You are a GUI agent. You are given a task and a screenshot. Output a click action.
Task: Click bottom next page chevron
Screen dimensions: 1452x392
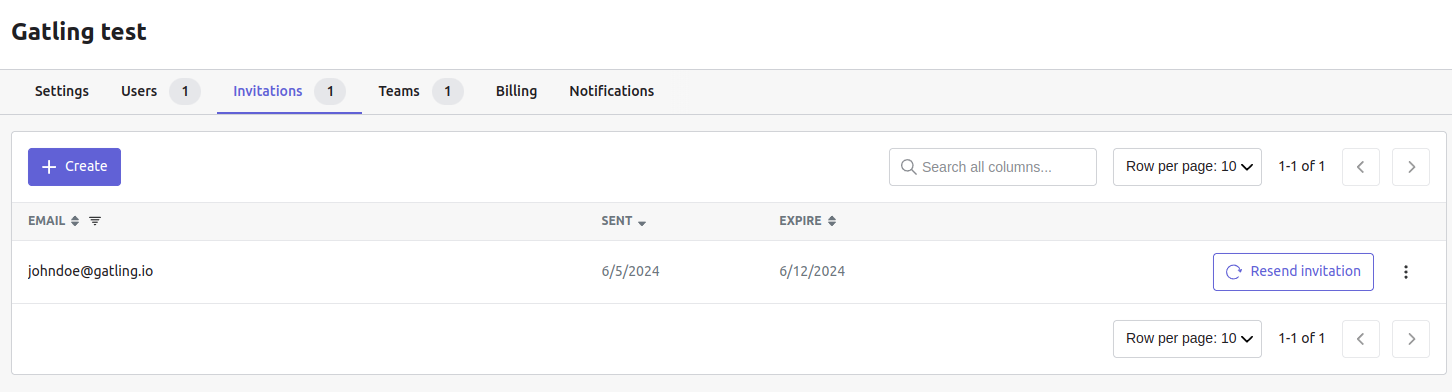(1411, 339)
